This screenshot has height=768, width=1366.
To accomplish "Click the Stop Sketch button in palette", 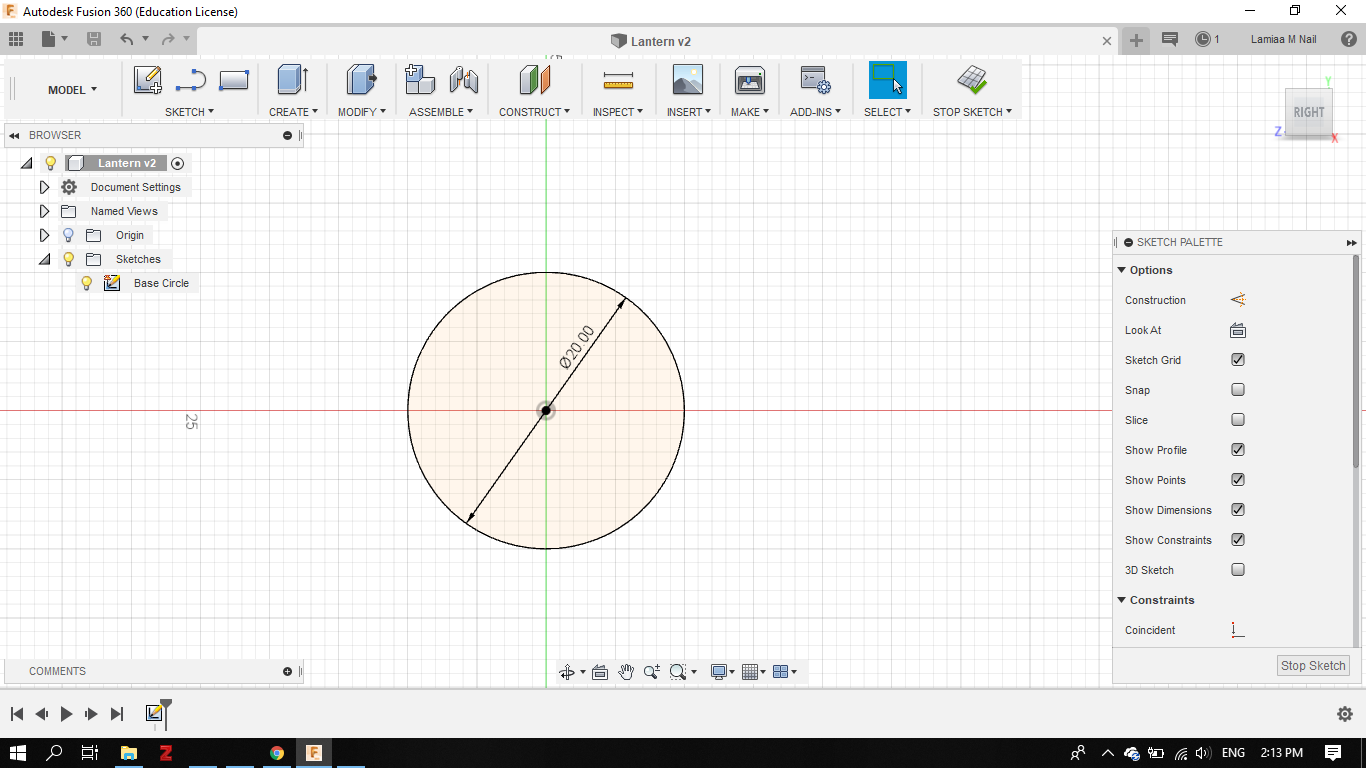I will pos(1313,666).
